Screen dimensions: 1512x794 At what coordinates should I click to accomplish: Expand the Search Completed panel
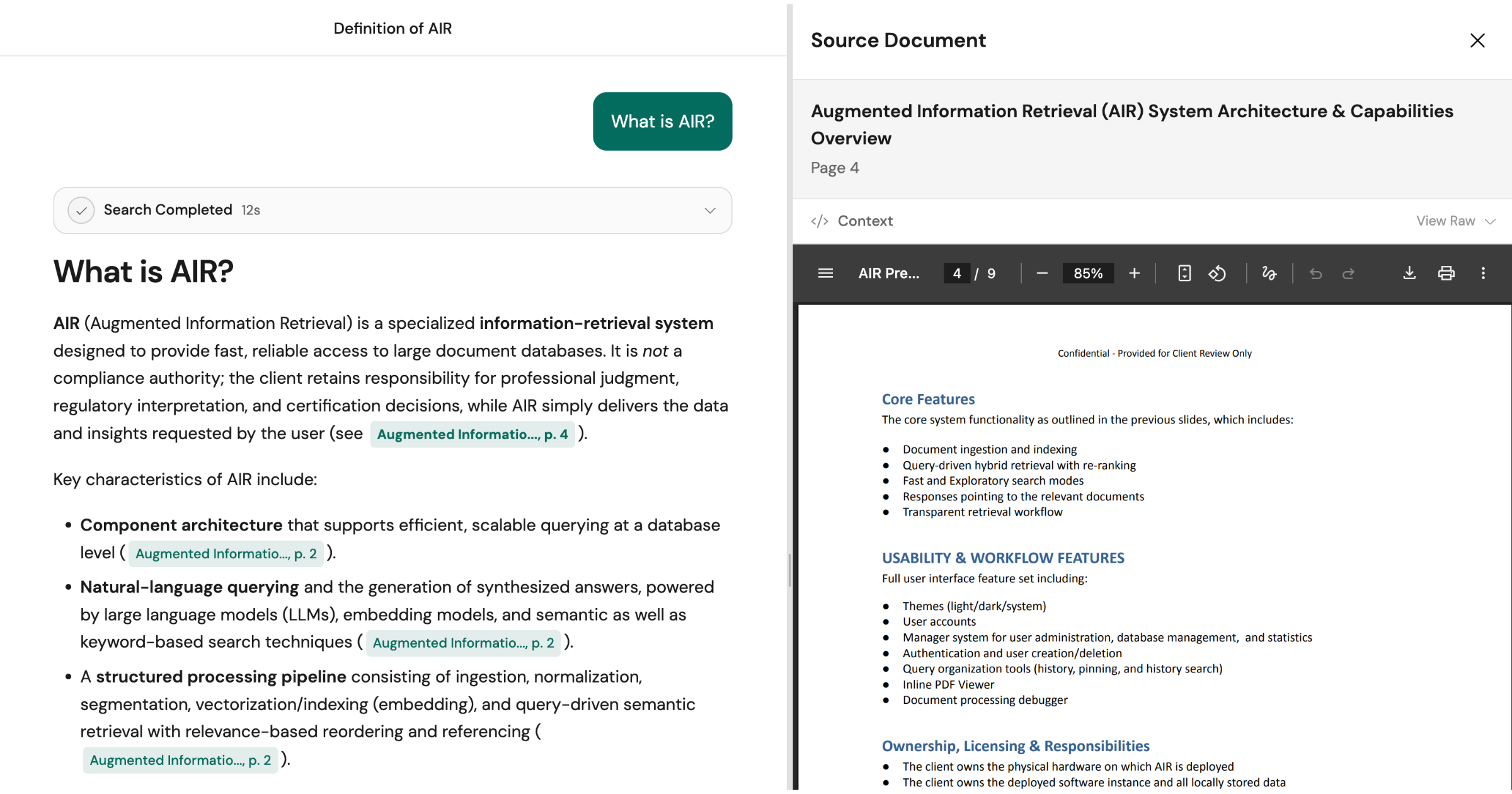click(710, 210)
